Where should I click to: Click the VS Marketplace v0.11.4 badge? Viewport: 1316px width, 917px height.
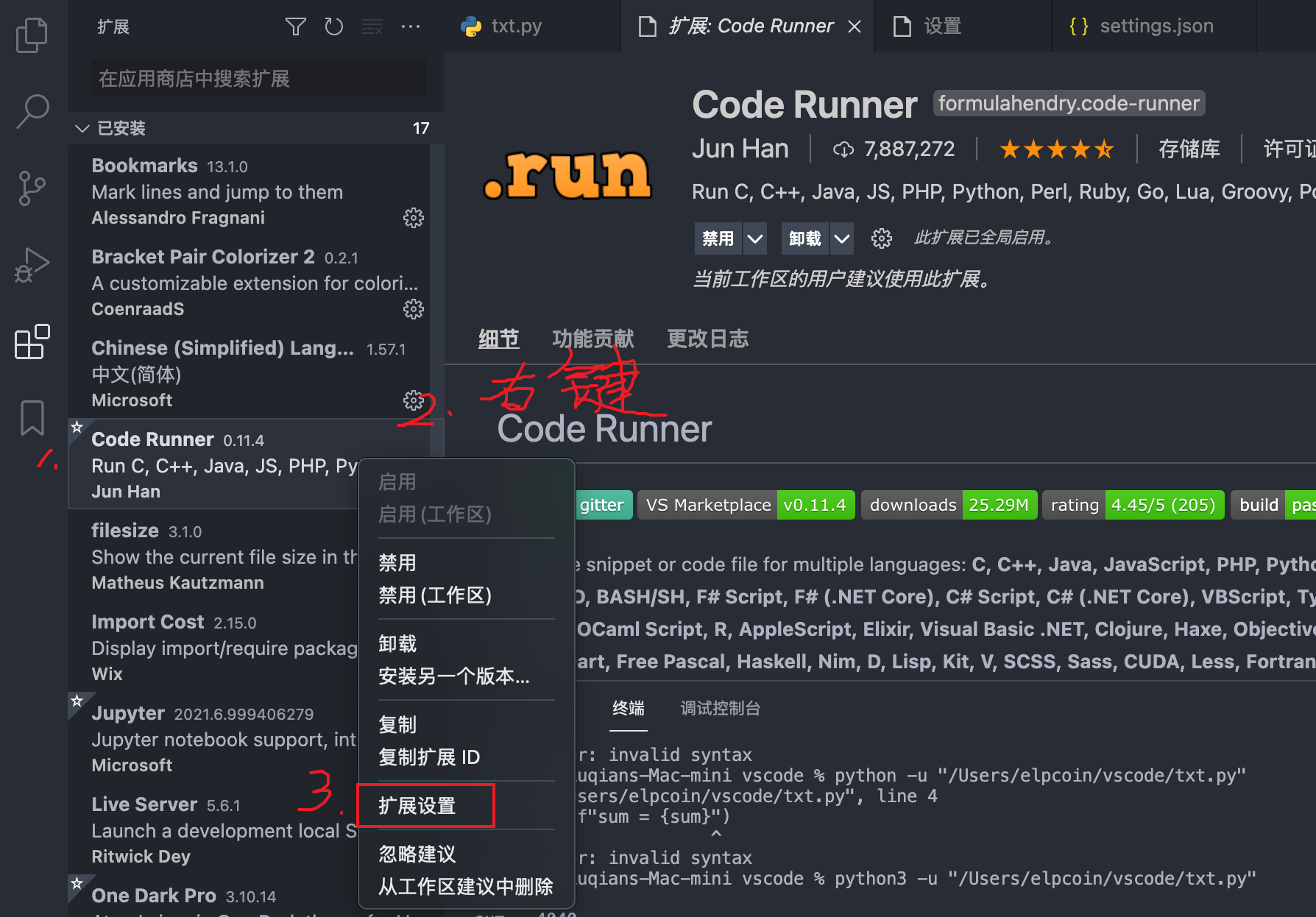pyautogui.click(x=746, y=505)
